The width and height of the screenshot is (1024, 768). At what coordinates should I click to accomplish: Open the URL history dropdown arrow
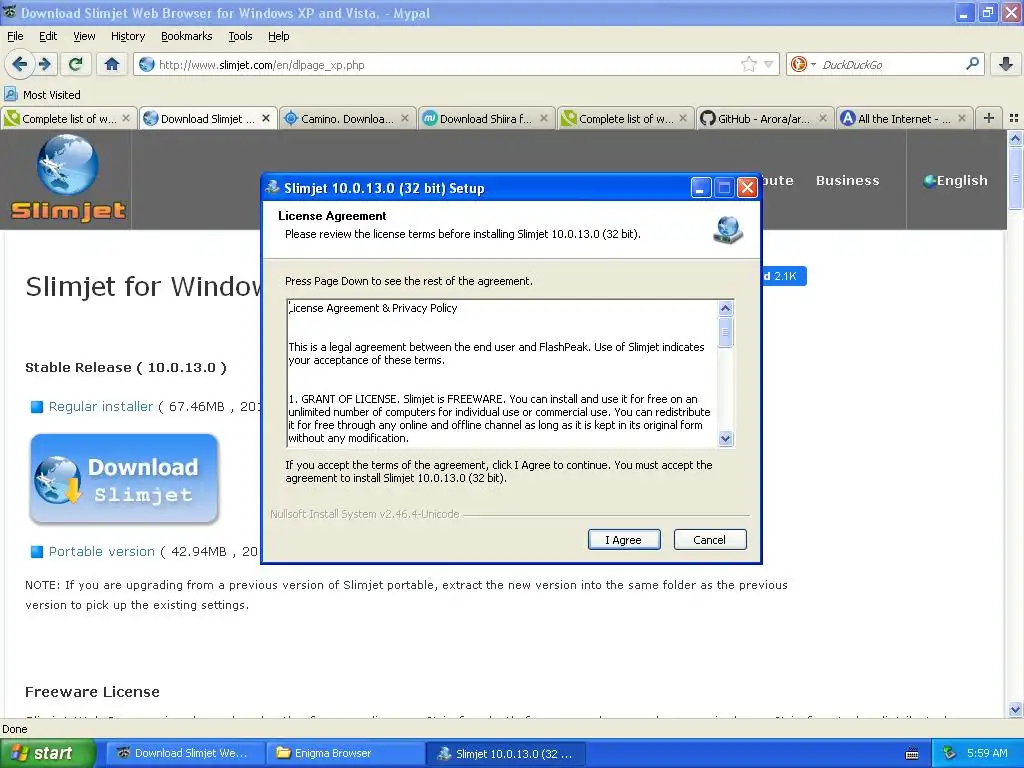(768, 64)
